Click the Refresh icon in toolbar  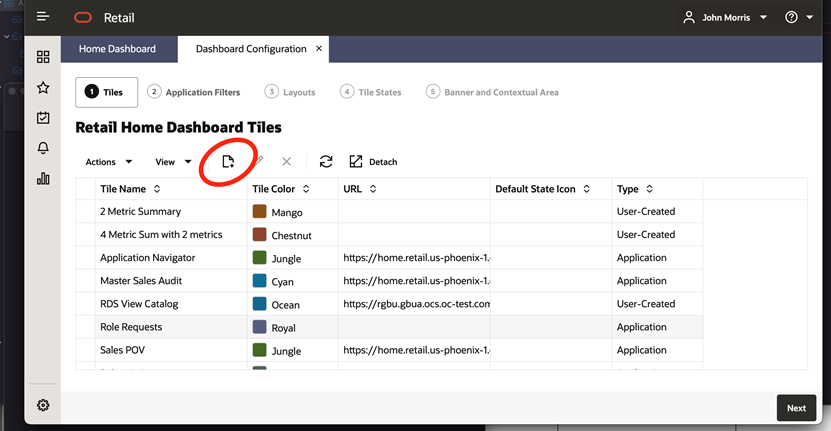coord(326,161)
